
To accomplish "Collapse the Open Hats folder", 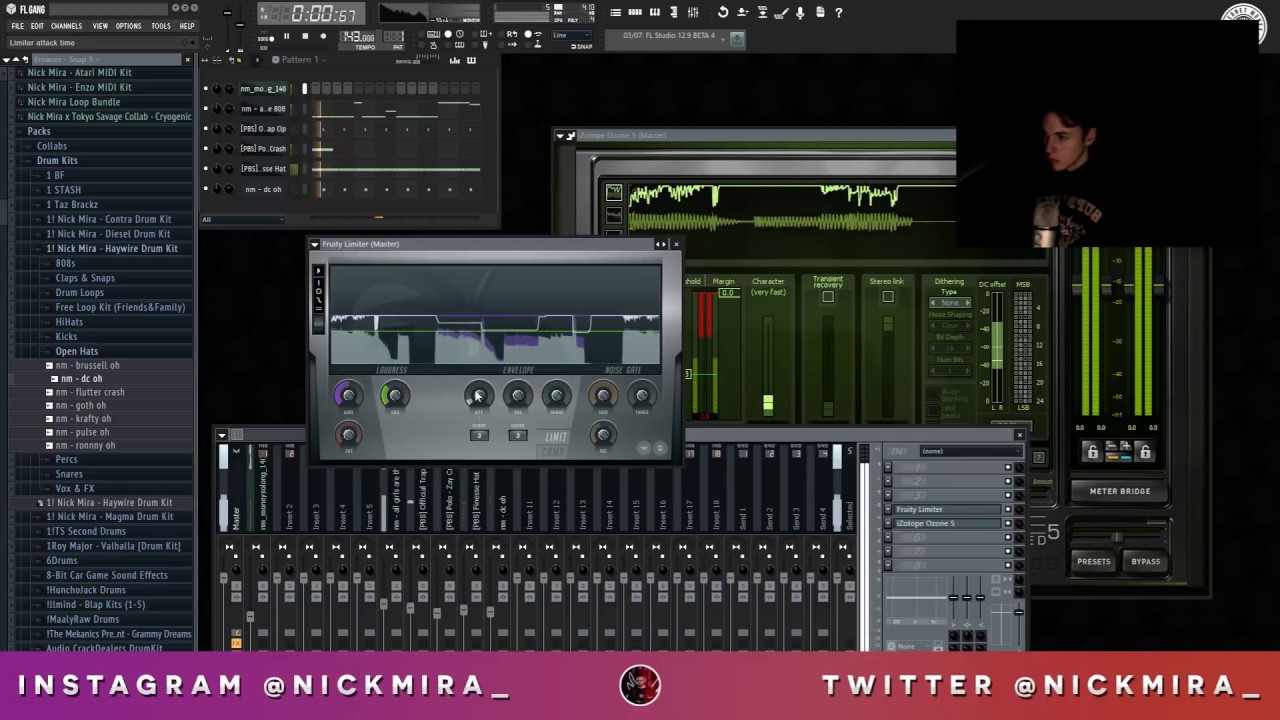I will (x=76, y=351).
